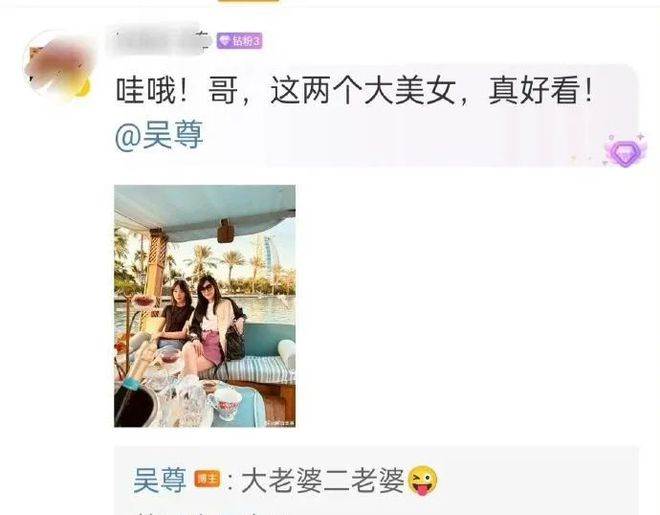Click the purple 钻粉3 fan badge
Image resolution: width=660 pixels, height=515 pixels.
coord(240,41)
